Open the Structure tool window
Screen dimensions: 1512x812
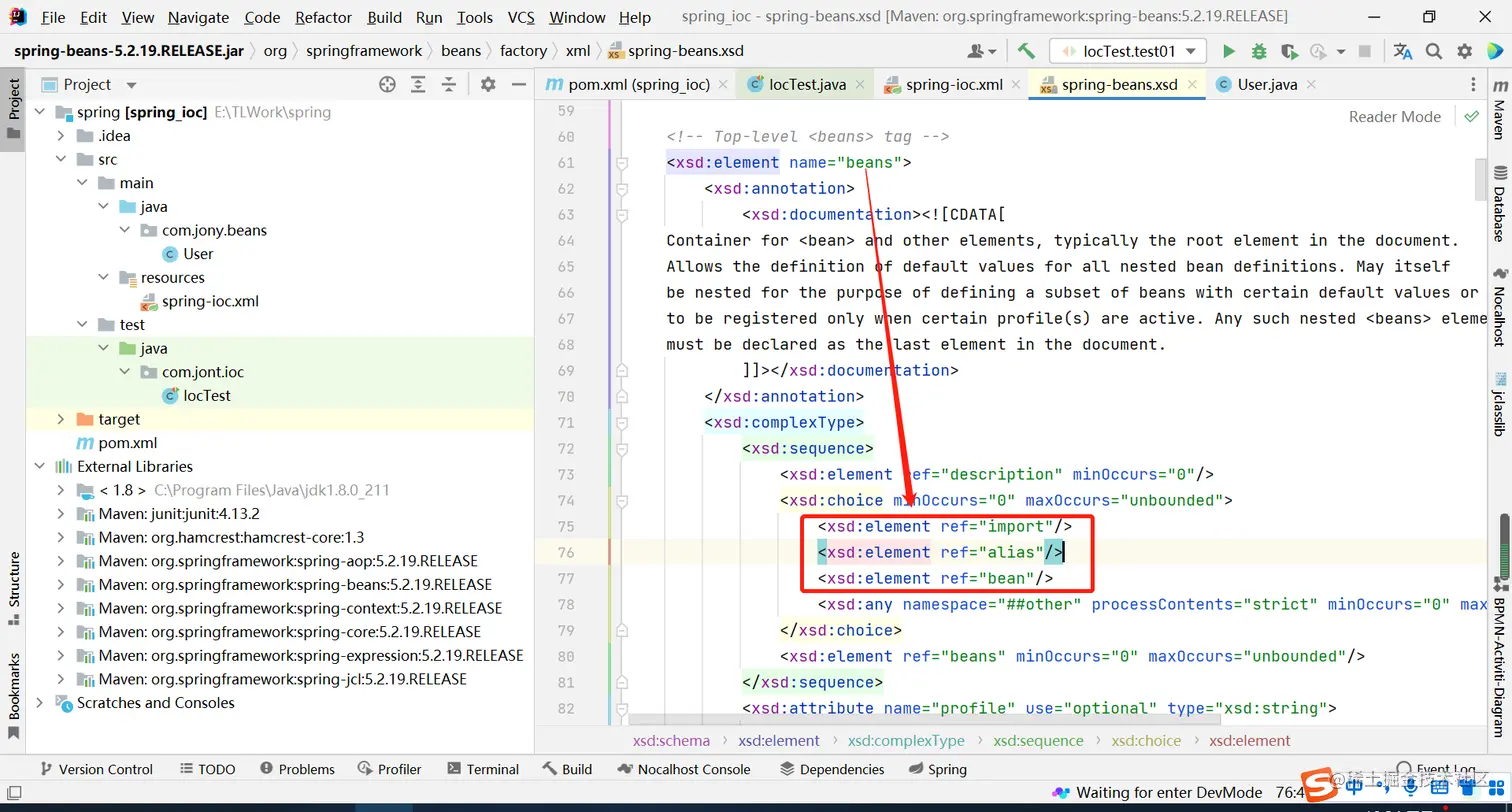(14, 588)
